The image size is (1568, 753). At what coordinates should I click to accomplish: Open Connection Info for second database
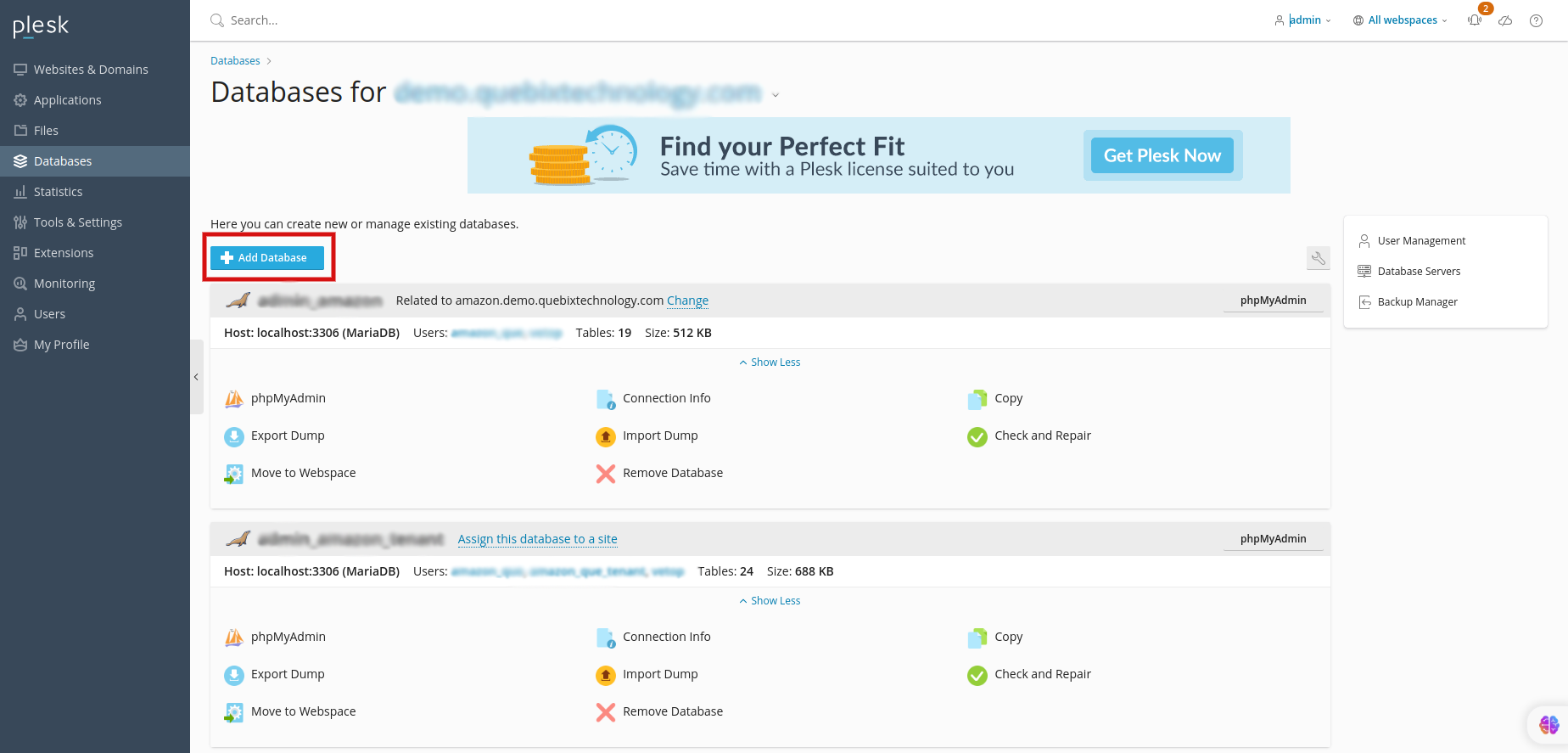tap(653, 637)
